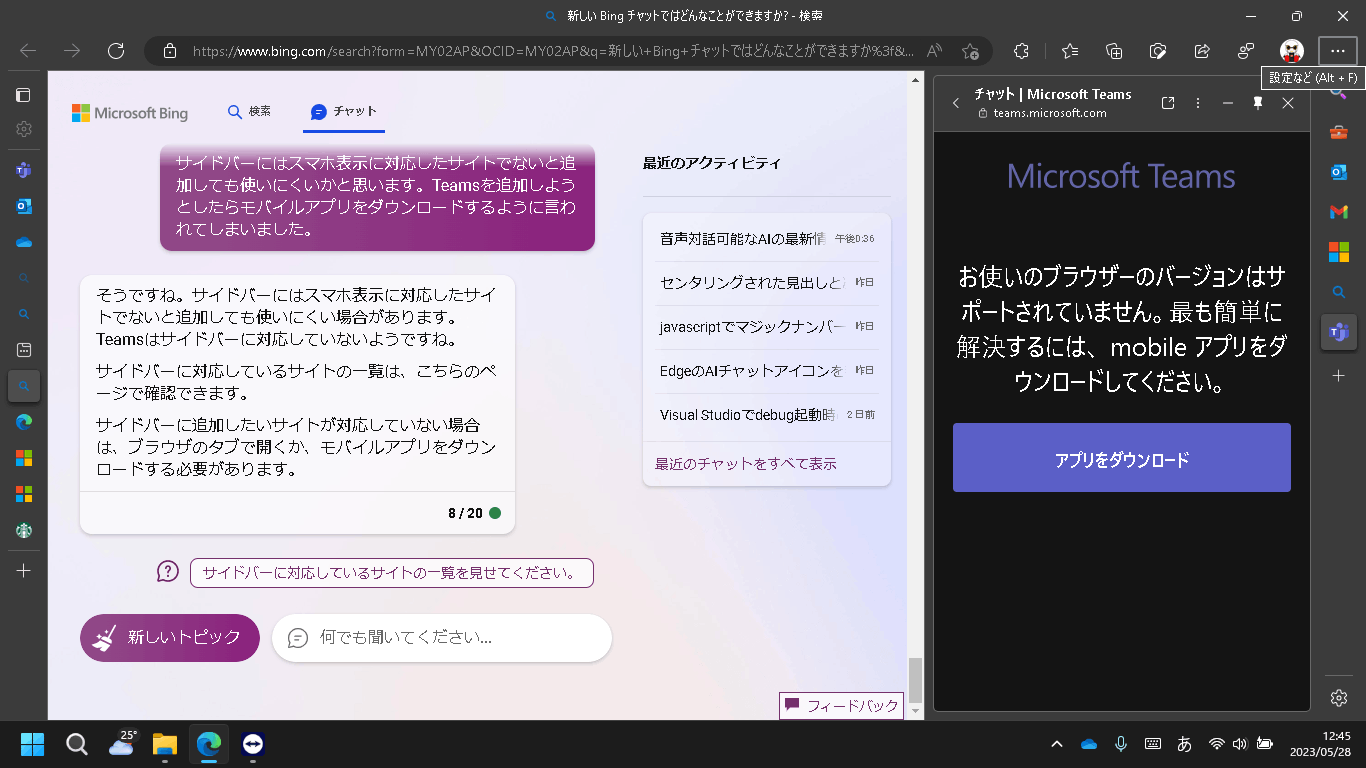The width and height of the screenshot is (1366, 768).
Task: View site information lock icon
Action: tap(169, 51)
